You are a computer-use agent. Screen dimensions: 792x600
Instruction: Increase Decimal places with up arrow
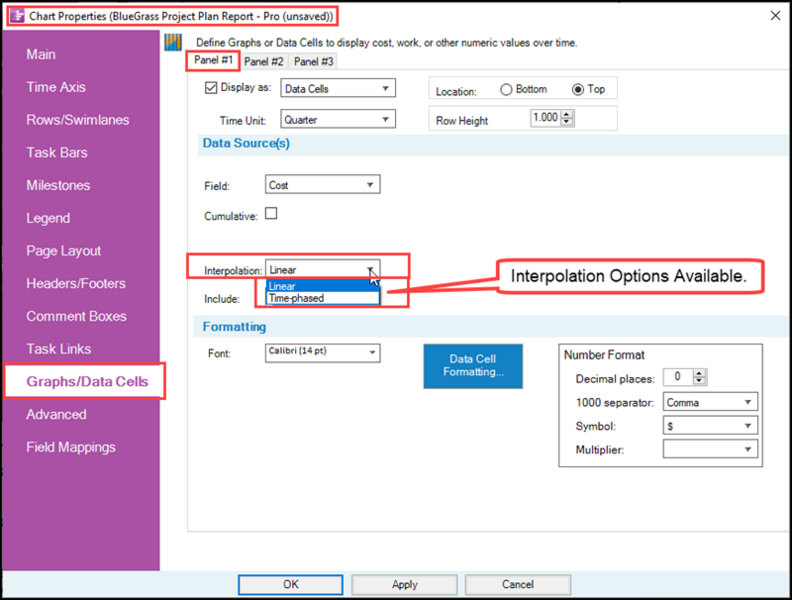tap(700, 373)
